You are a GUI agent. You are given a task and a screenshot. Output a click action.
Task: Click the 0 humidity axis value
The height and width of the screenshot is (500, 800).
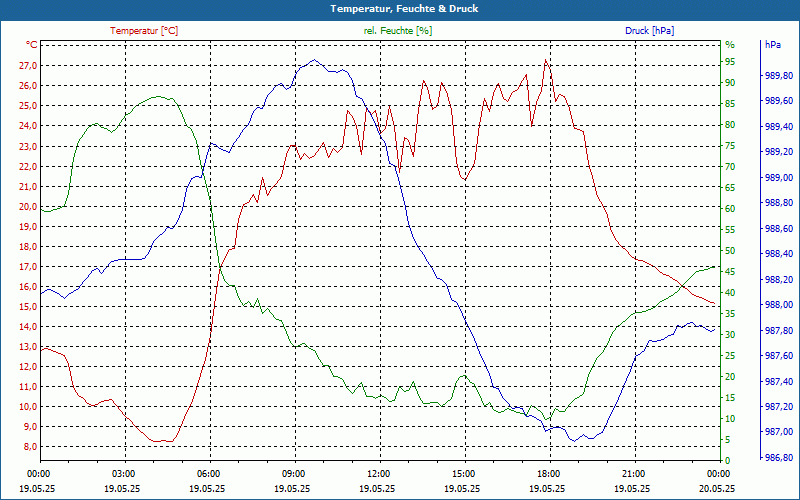[728, 461]
